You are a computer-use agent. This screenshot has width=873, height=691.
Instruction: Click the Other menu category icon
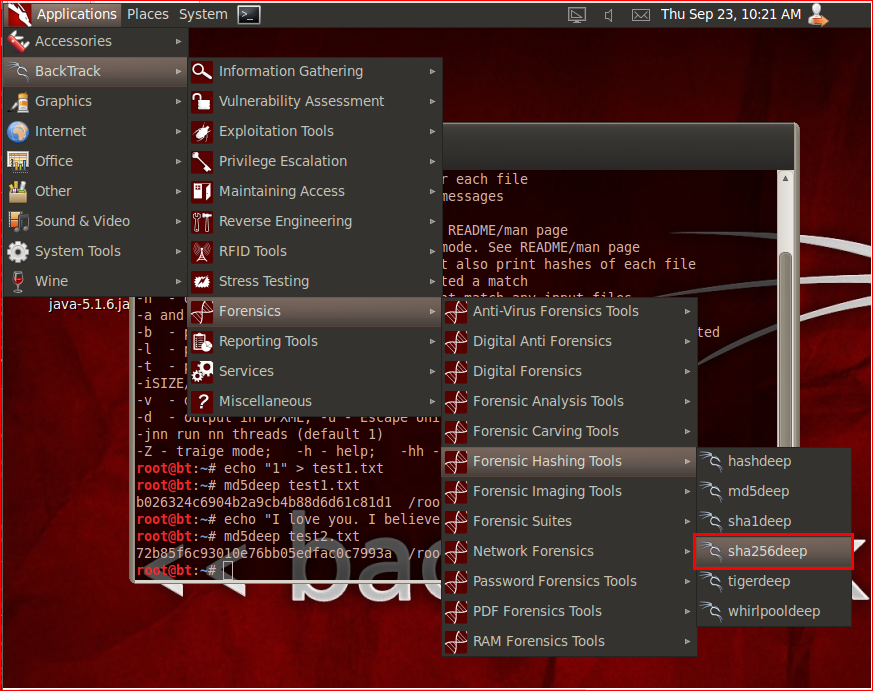coord(18,192)
